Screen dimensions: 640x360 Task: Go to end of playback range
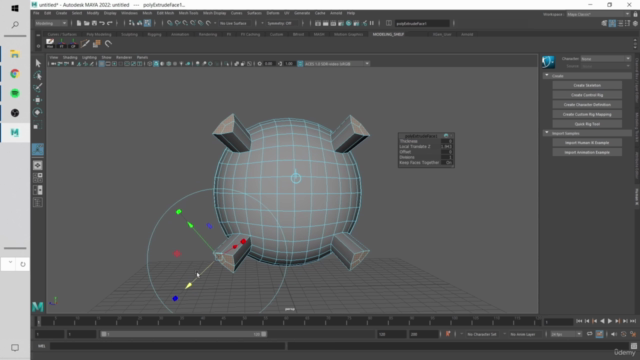pyautogui.click(x=633, y=321)
